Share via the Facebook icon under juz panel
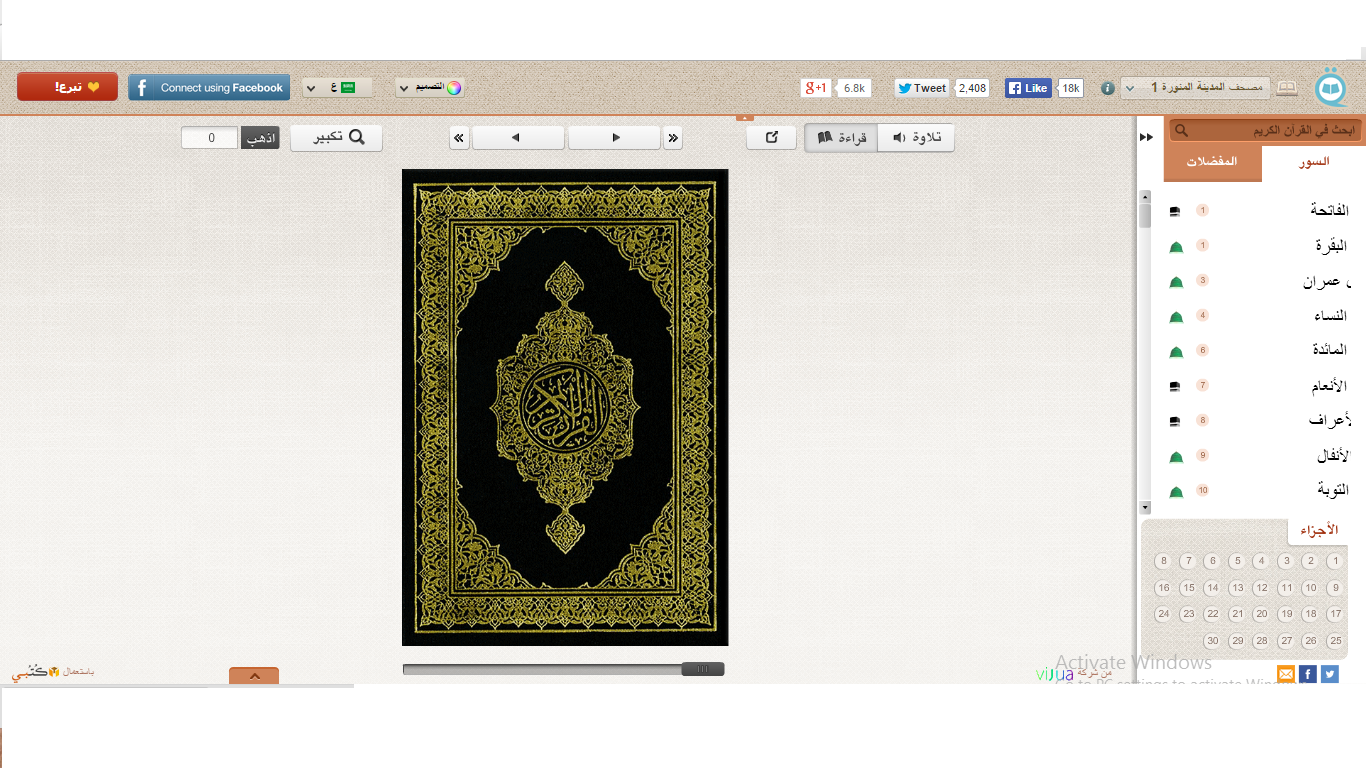This screenshot has height=768, width=1366. point(1308,674)
